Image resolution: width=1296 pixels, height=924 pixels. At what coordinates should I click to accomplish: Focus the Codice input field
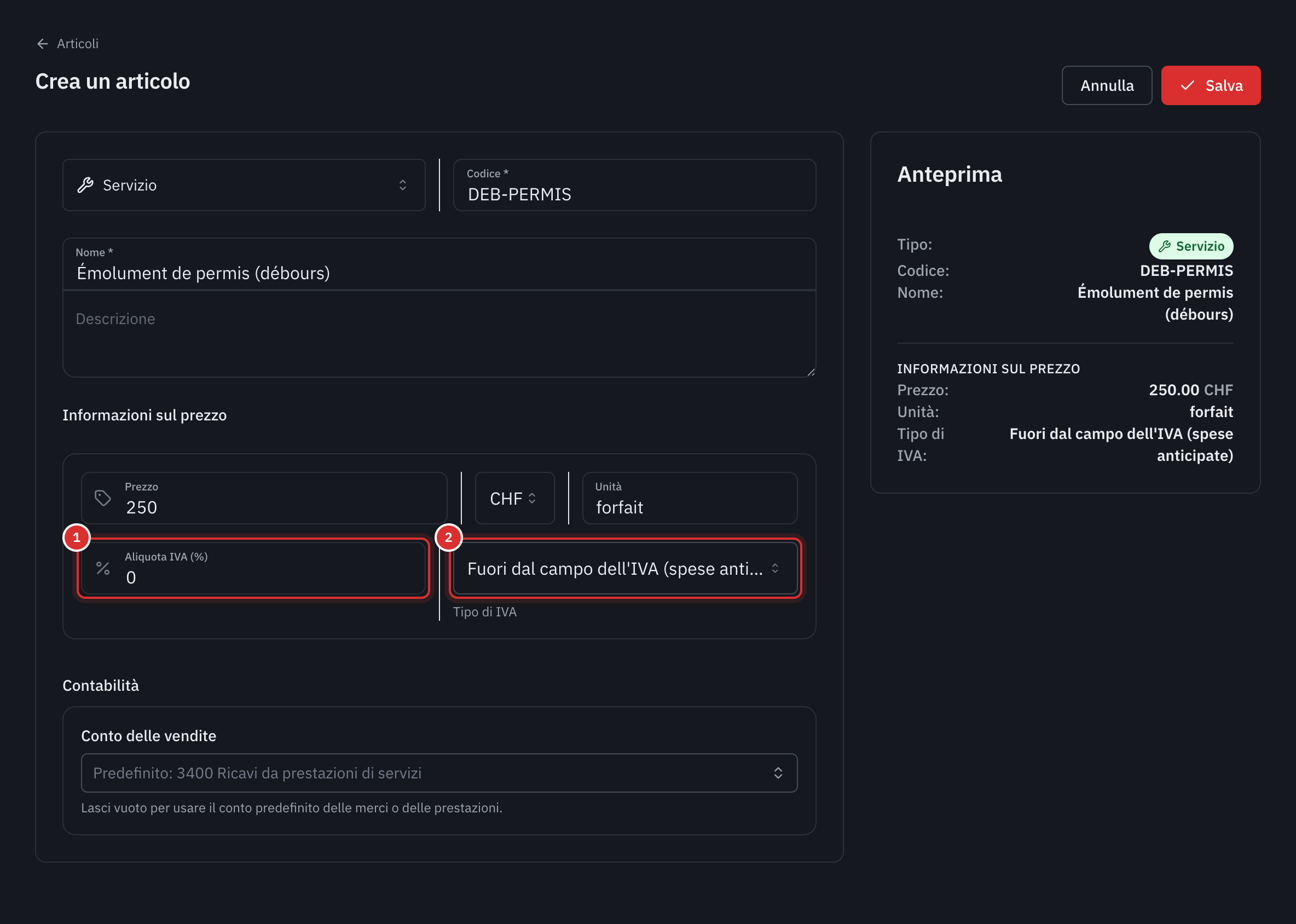[634, 185]
